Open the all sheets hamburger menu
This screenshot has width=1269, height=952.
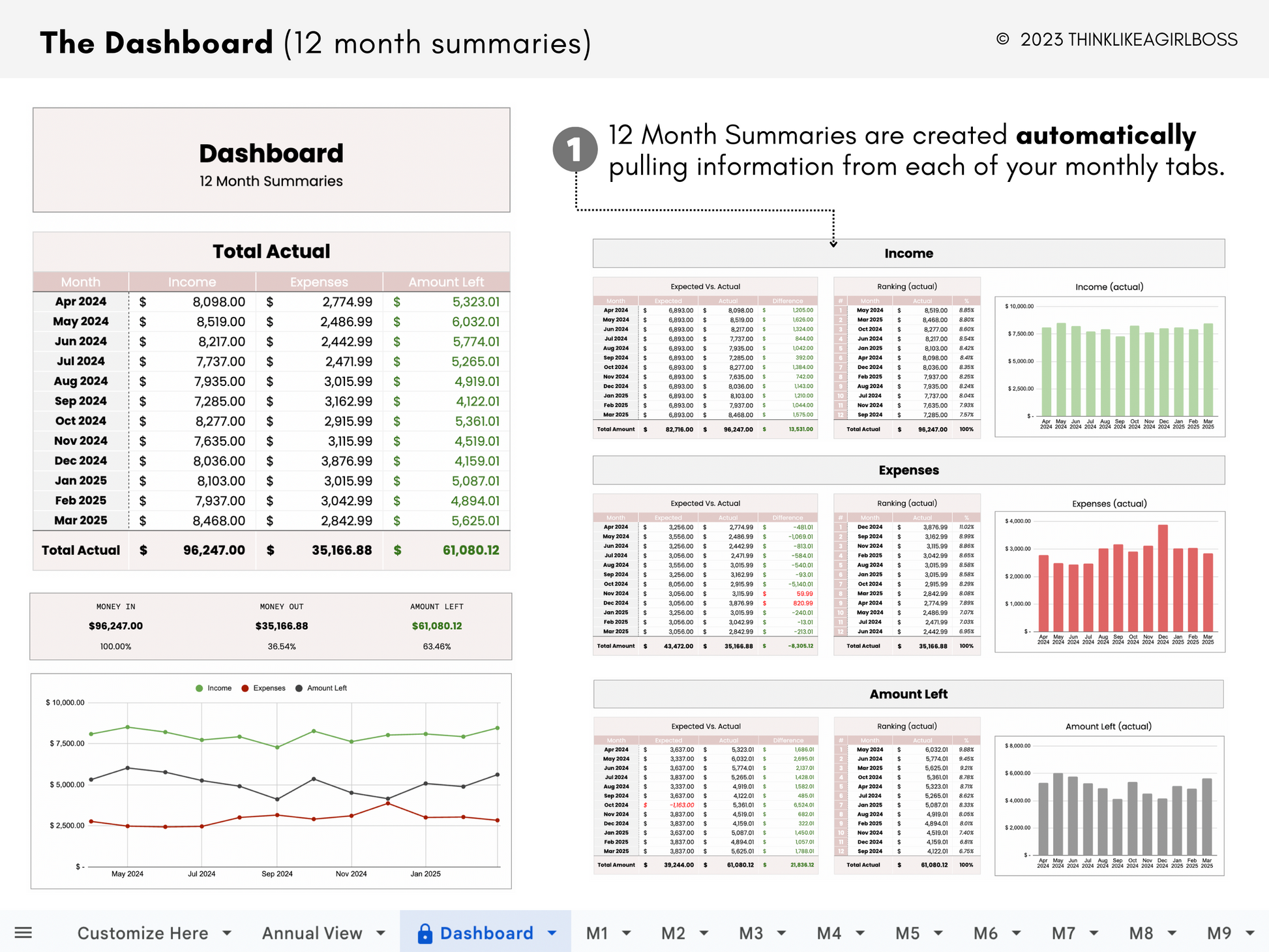tap(23, 932)
